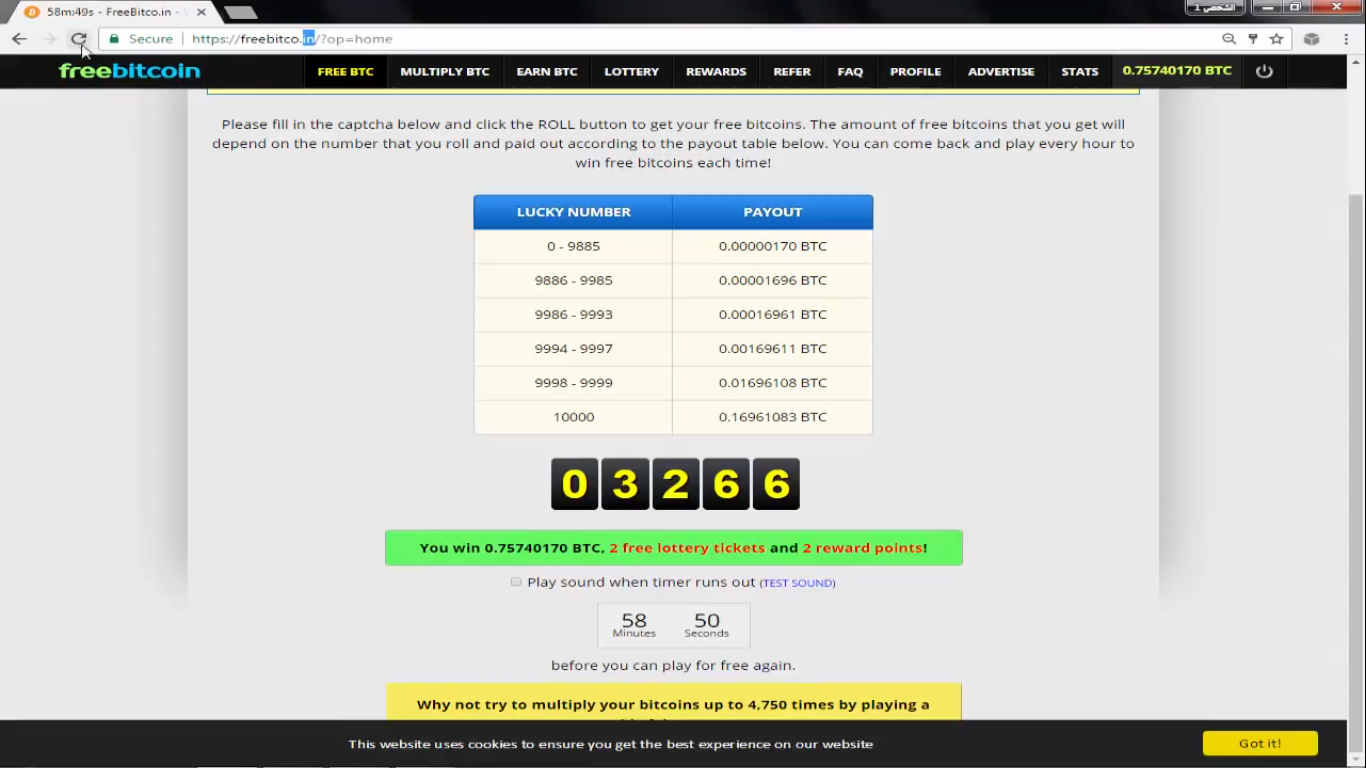The width and height of the screenshot is (1366, 768).
Task: Click the browser extension cube icon
Action: click(x=1311, y=39)
